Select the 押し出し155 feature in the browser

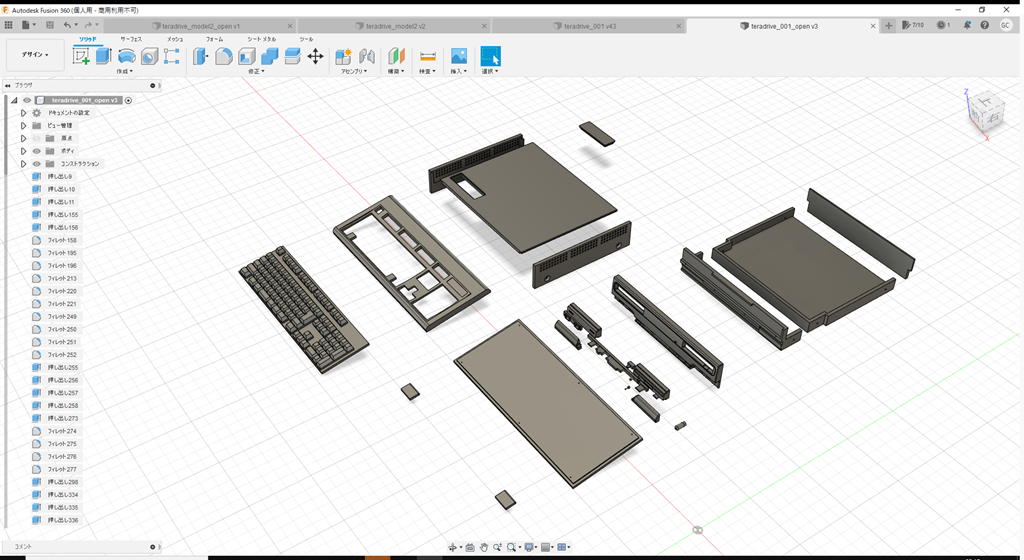(62, 215)
